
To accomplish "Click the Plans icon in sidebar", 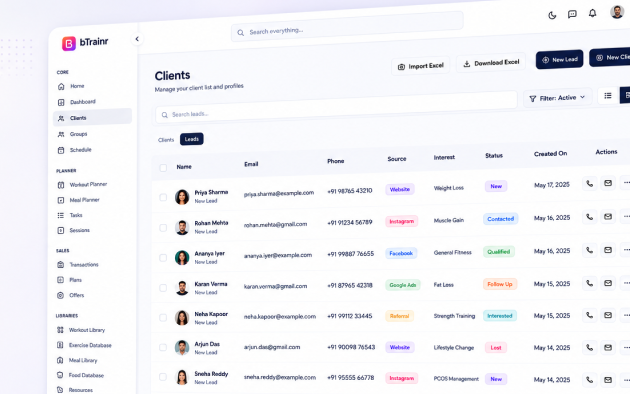I will [x=61, y=280].
